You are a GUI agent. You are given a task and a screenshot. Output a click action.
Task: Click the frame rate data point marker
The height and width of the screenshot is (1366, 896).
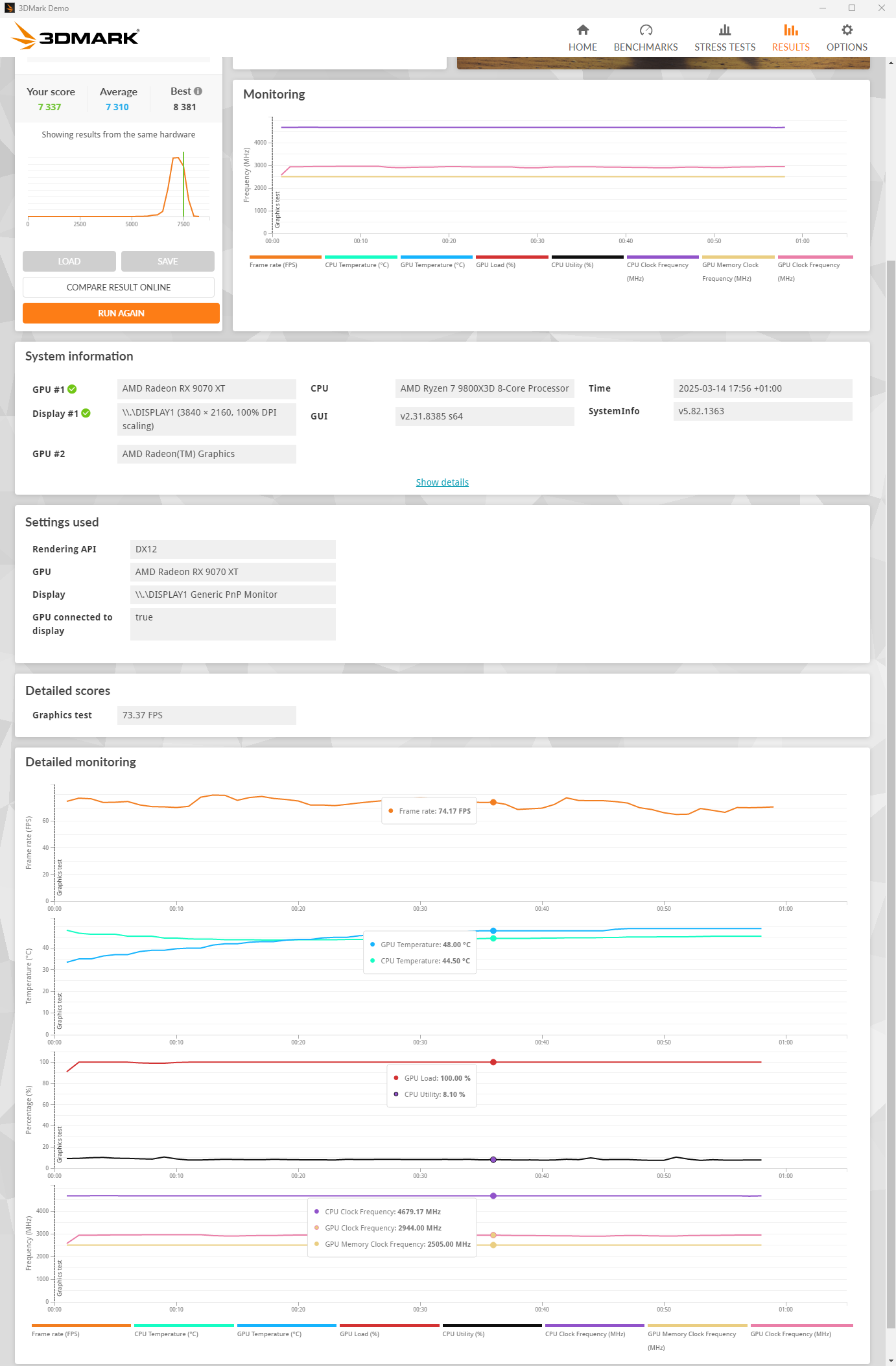pos(493,802)
